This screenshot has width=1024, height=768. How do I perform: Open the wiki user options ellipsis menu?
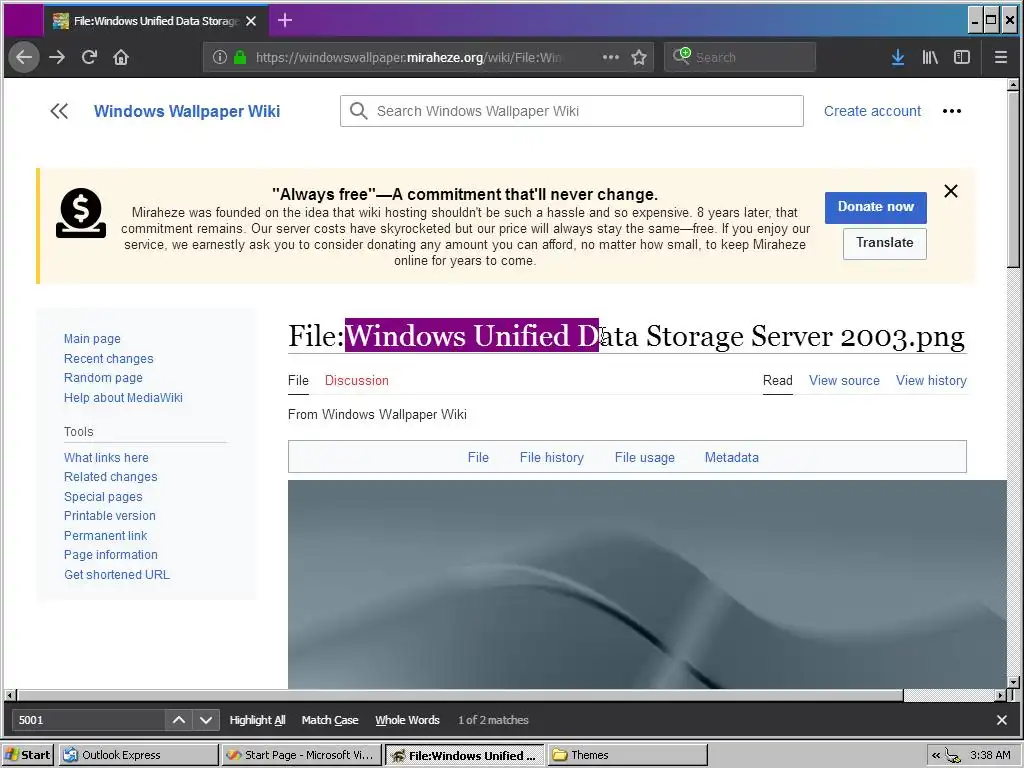[x=952, y=111]
